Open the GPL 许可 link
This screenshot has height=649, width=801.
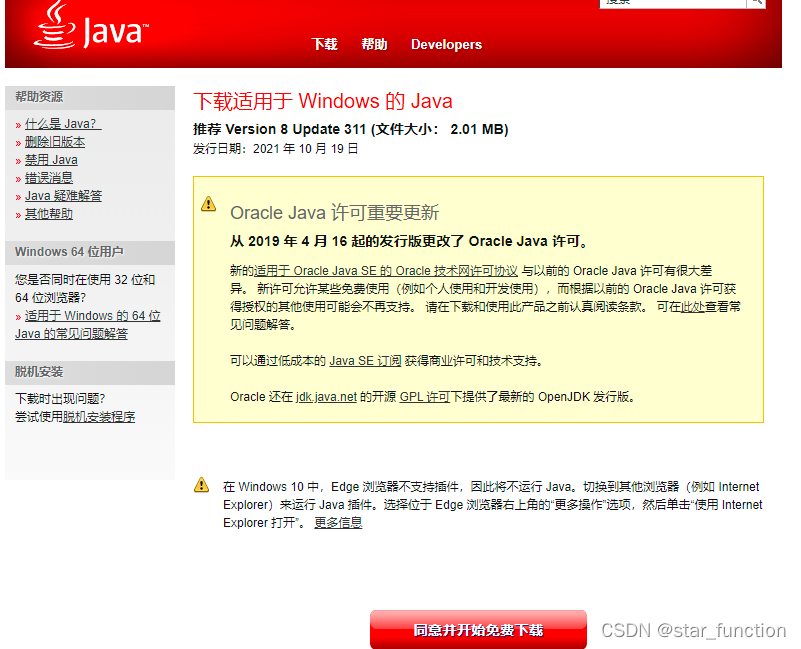[425, 397]
